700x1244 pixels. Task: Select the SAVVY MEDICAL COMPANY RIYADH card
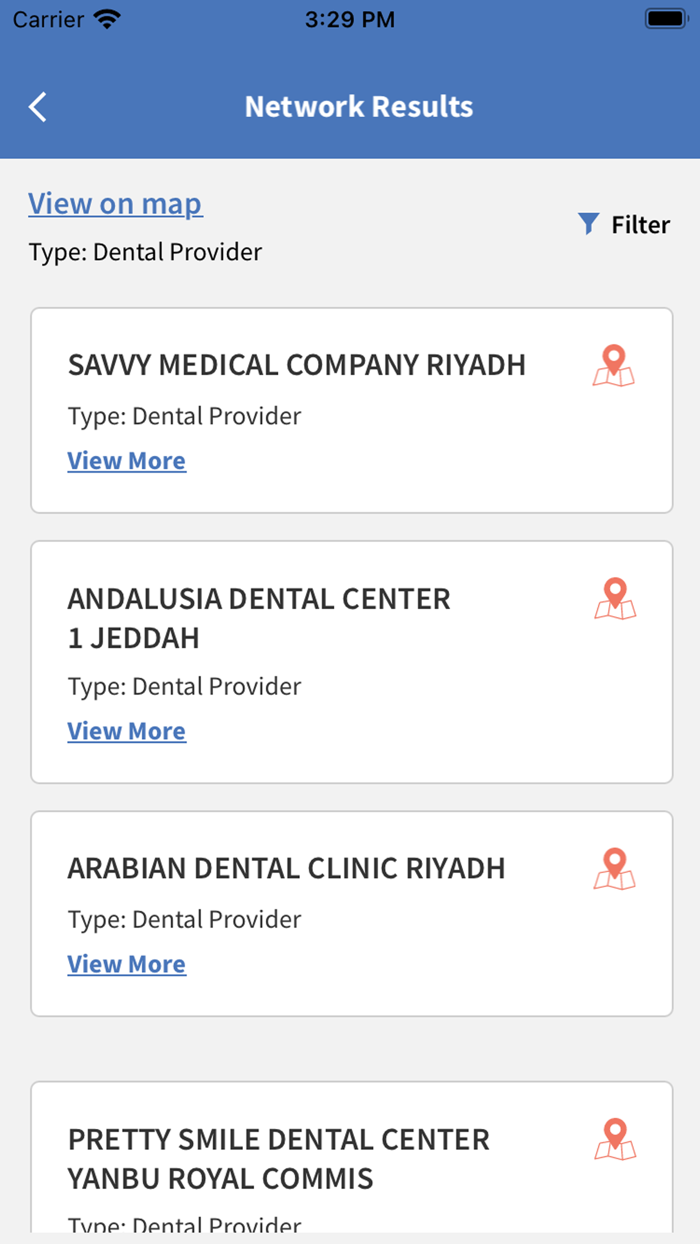(x=350, y=410)
